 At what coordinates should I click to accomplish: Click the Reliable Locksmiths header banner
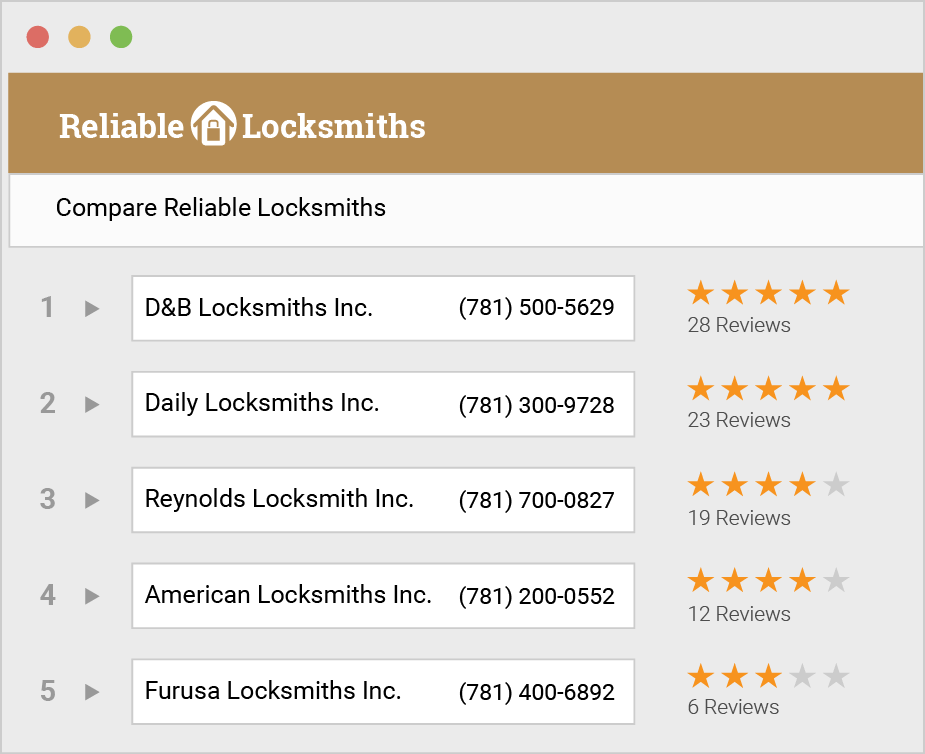(466, 122)
